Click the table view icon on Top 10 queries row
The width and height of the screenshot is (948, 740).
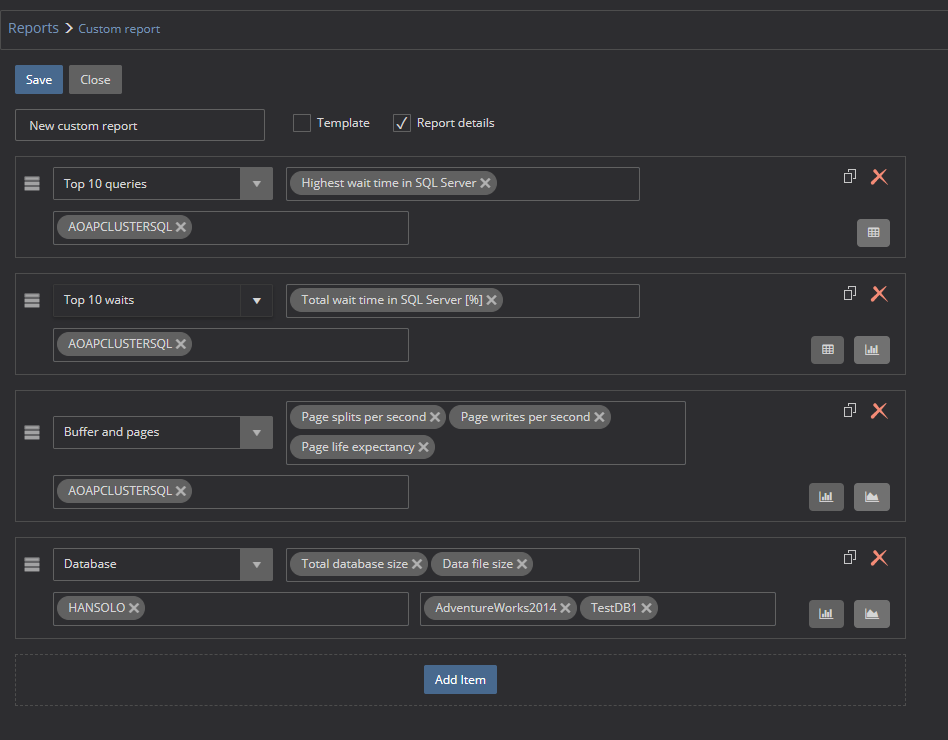(872, 232)
